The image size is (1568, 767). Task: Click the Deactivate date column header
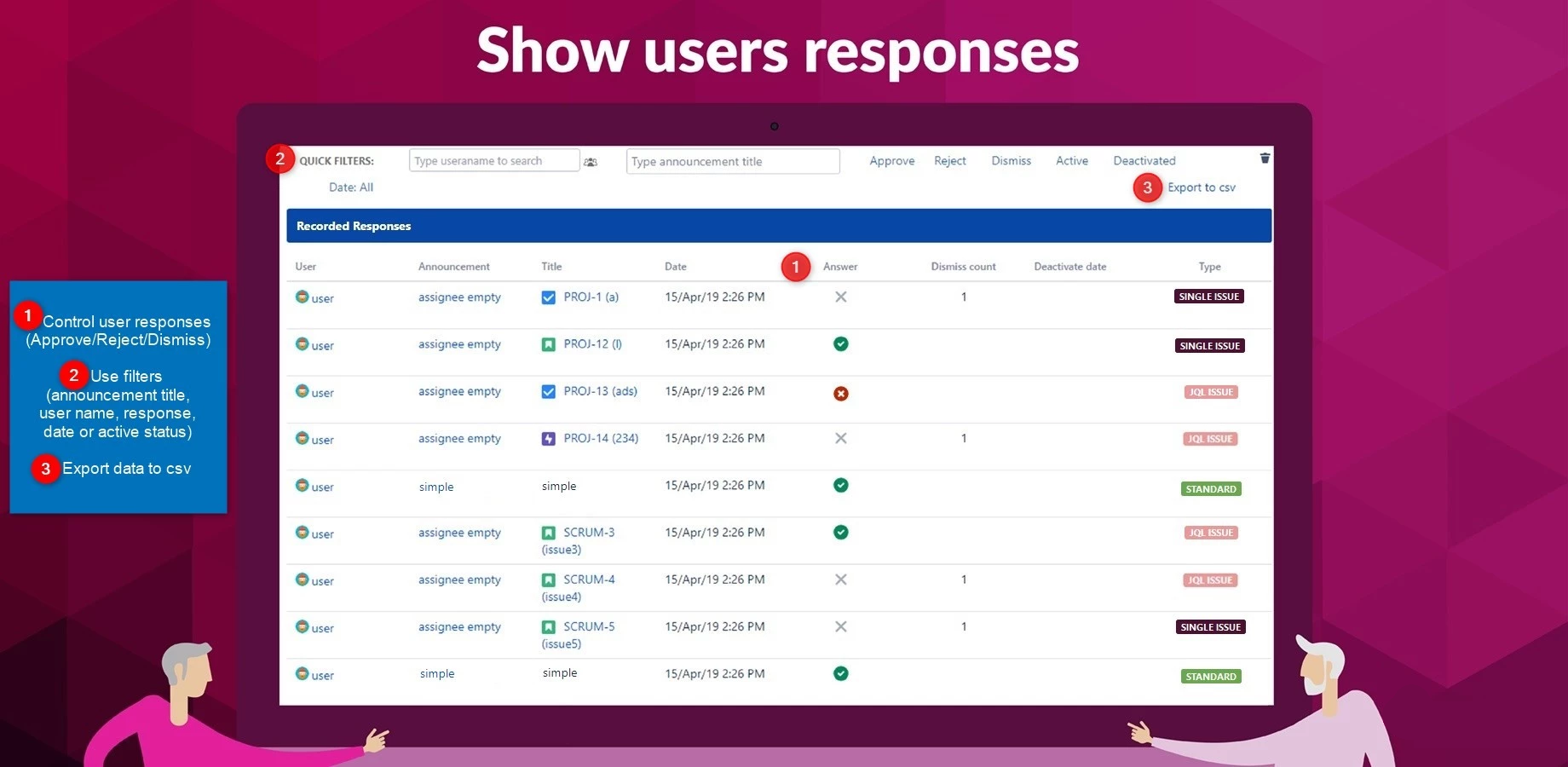pos(1070,267)
